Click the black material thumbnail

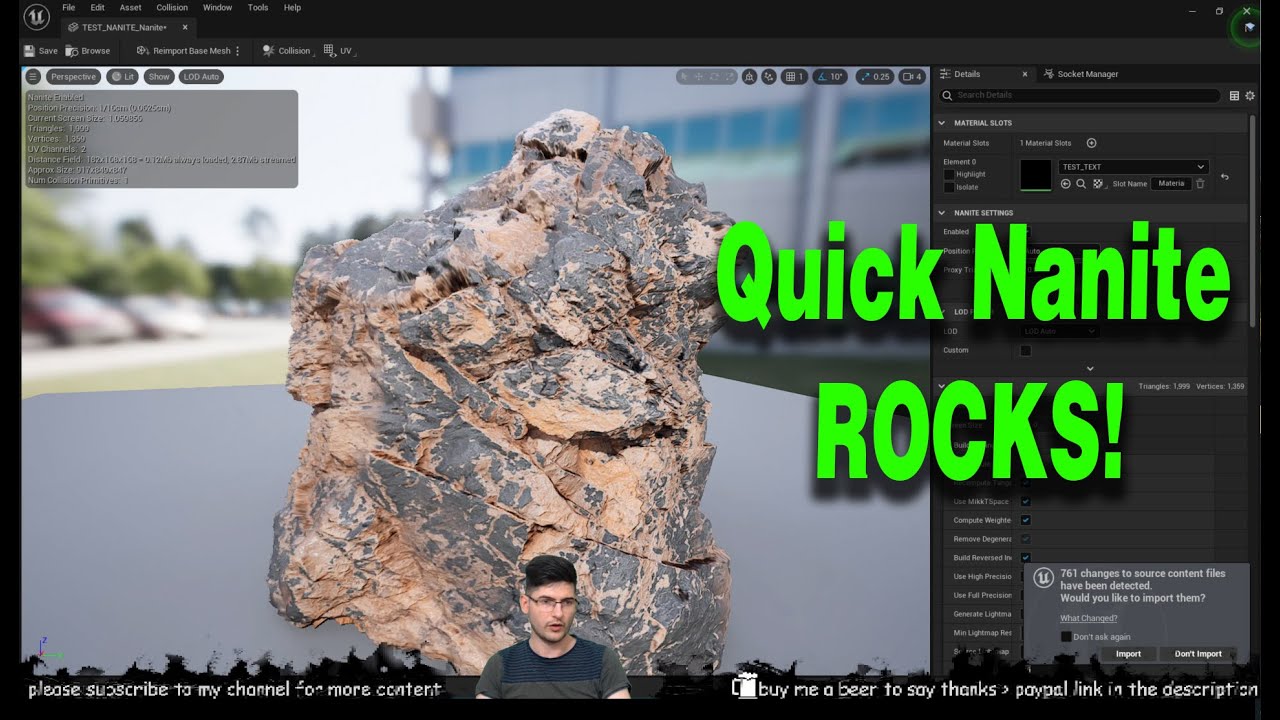[1035, 175]
